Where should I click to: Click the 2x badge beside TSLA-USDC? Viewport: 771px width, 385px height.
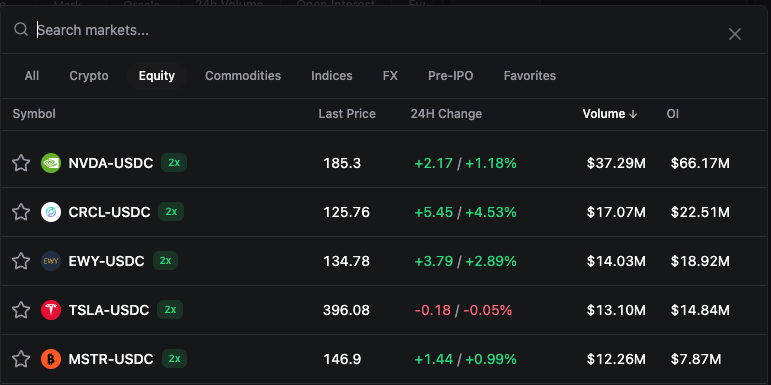coord(170,310)
